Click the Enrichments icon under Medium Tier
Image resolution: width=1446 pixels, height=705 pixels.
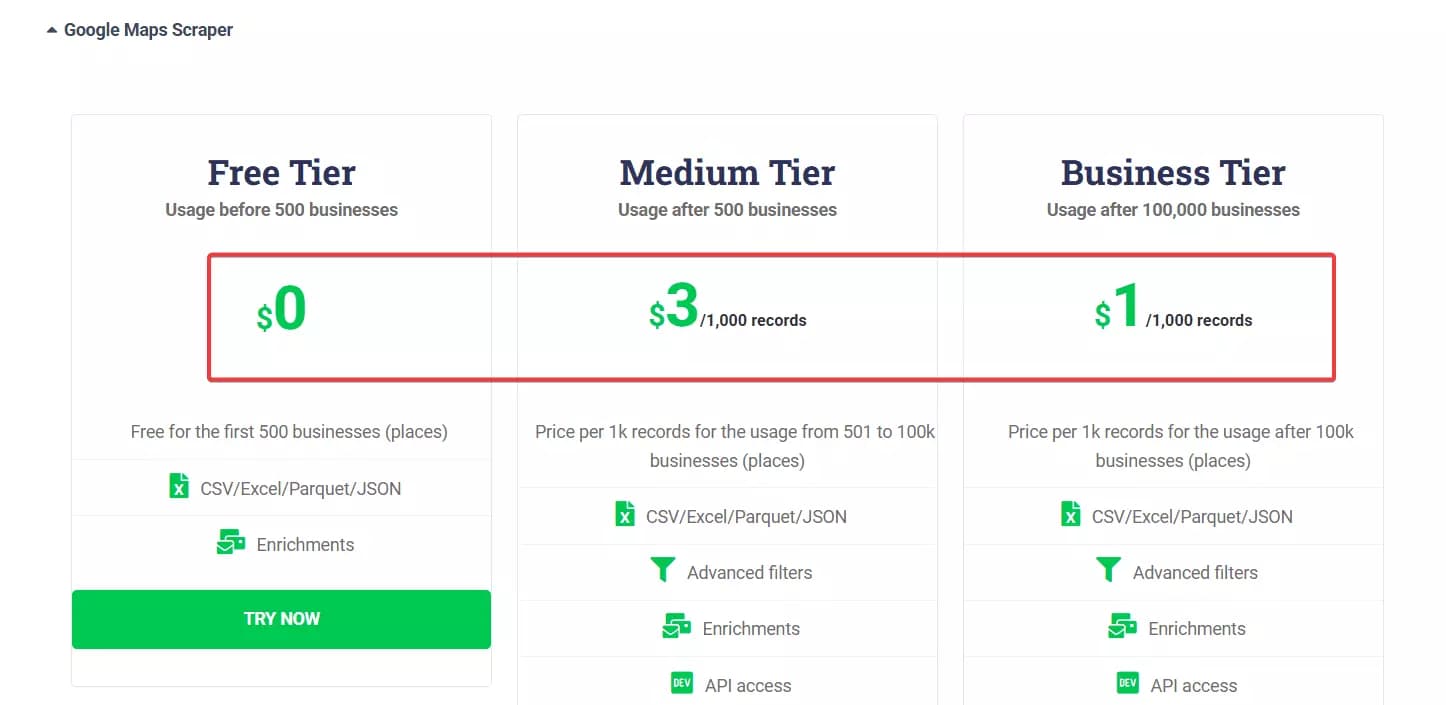point(677,627)
